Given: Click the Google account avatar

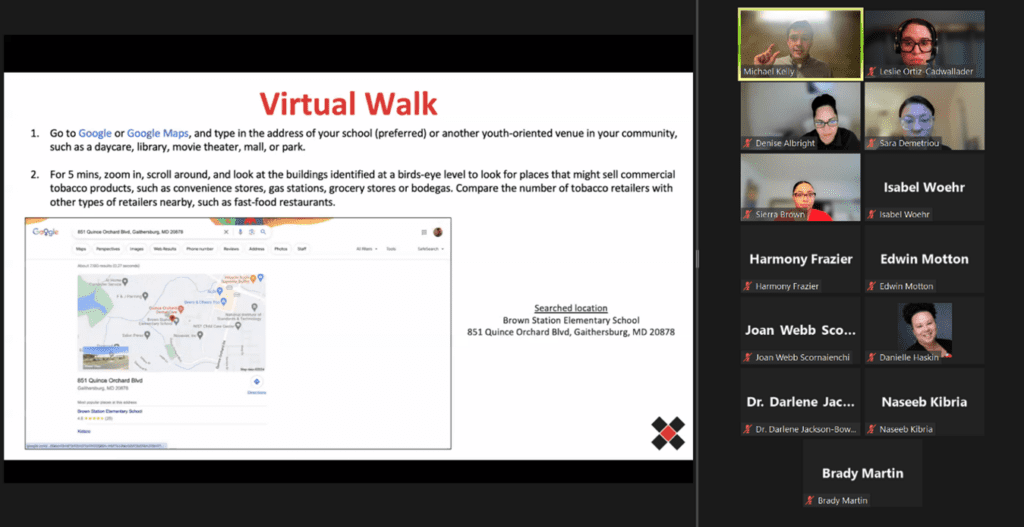Looking at the screenshot, I should tap(437, 232).
